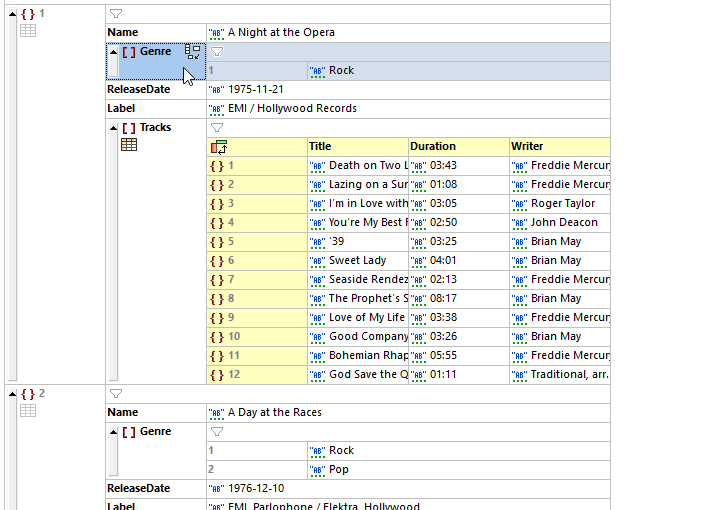Click the list view icon in the Genre cell
The width and height of the screenshot is (725, 510).
[193, 52]
